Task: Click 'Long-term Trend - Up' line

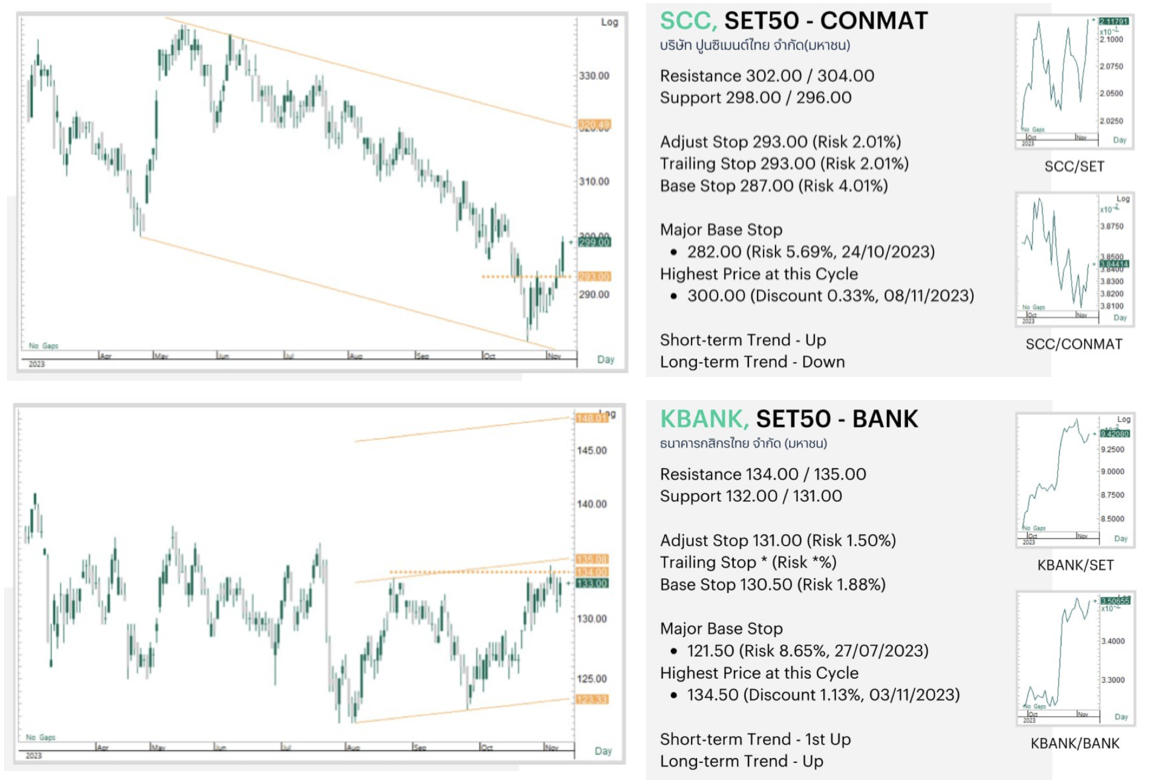Action: (741, 761)
